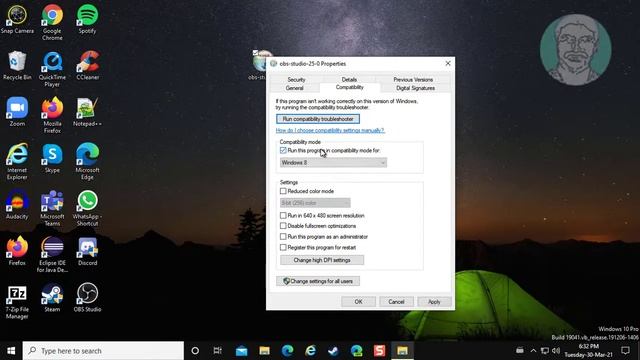Open the Start menu
640x360 pixels.
pos(11,351)
